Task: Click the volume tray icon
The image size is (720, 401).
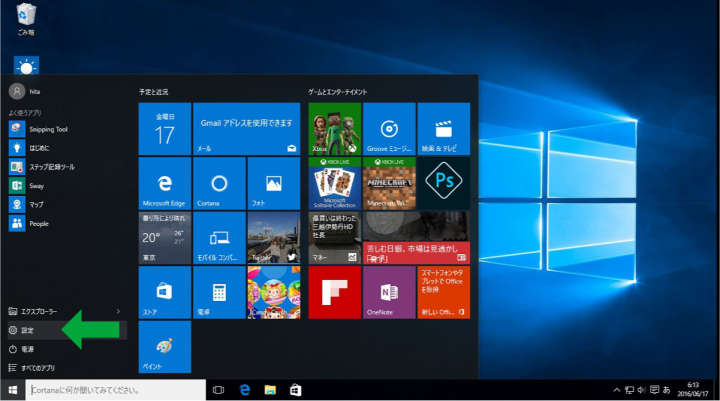Action: [x=641, y=390]
